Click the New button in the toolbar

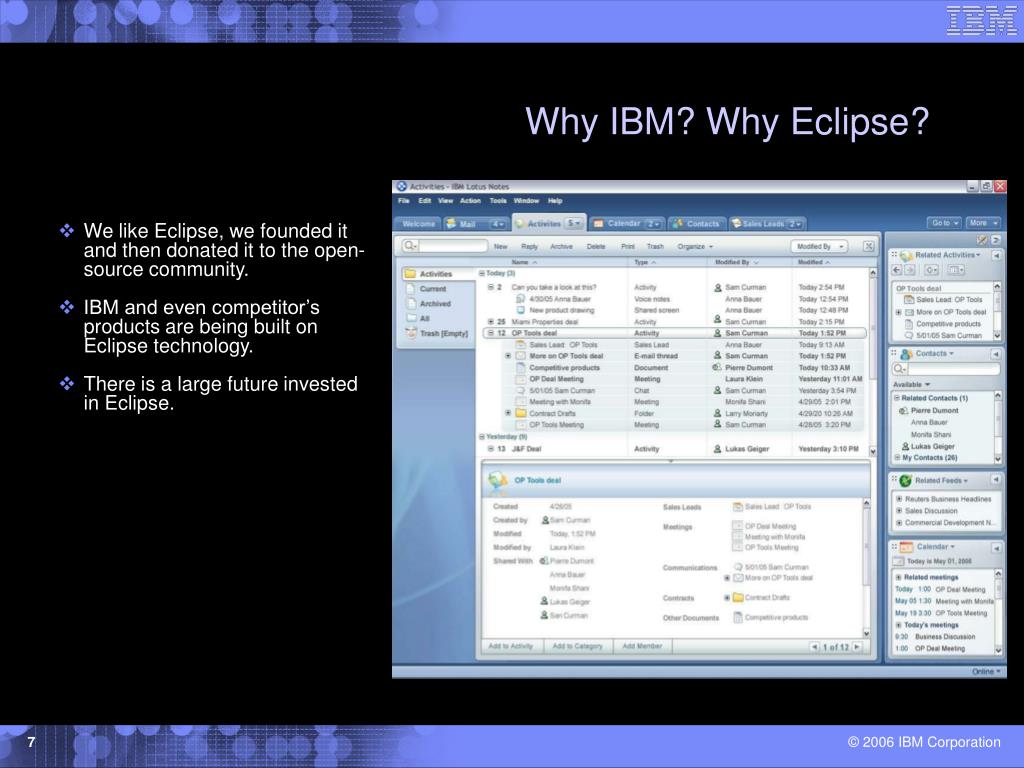point(501,247)
